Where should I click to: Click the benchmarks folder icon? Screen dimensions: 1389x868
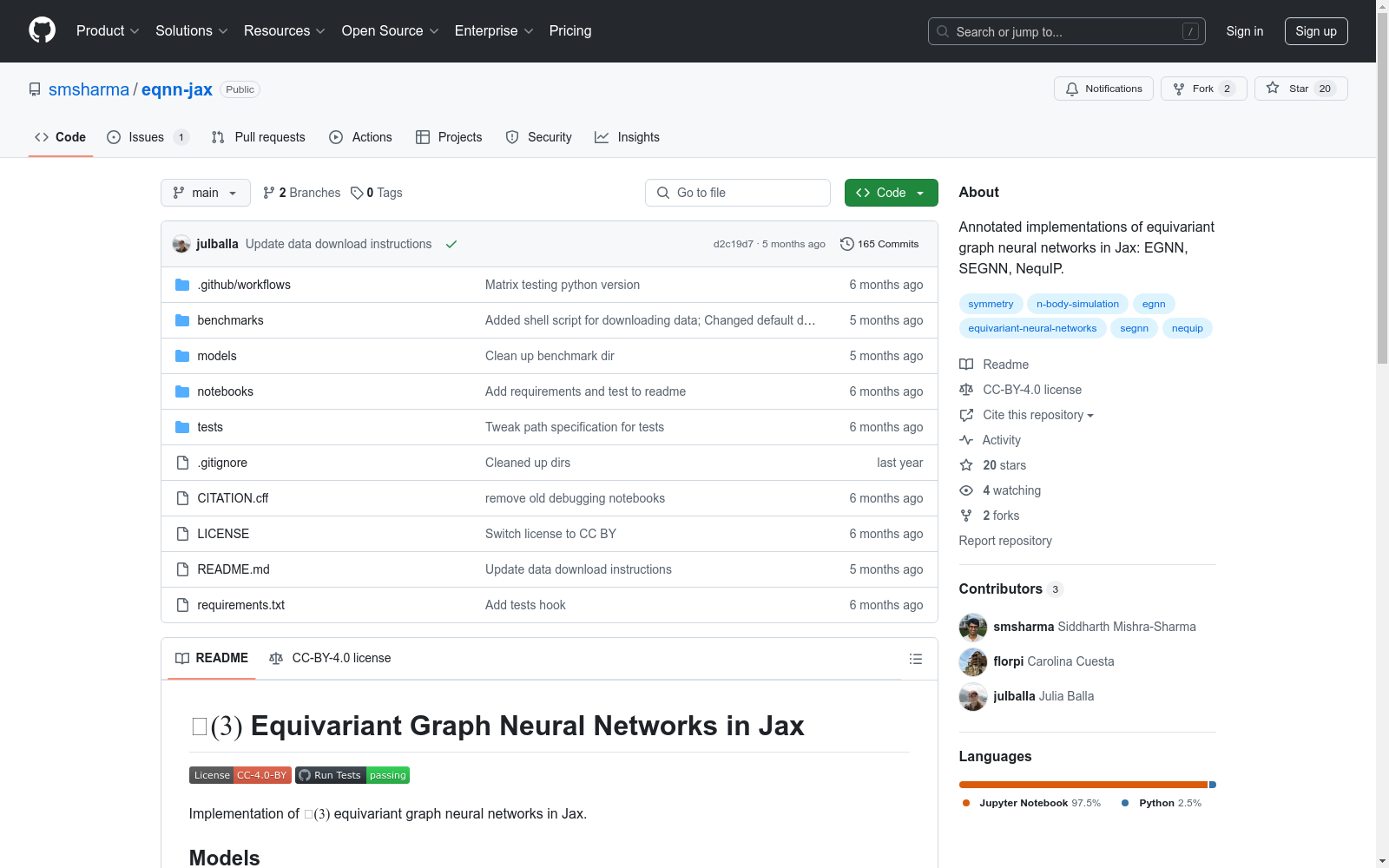pos(182,320)
